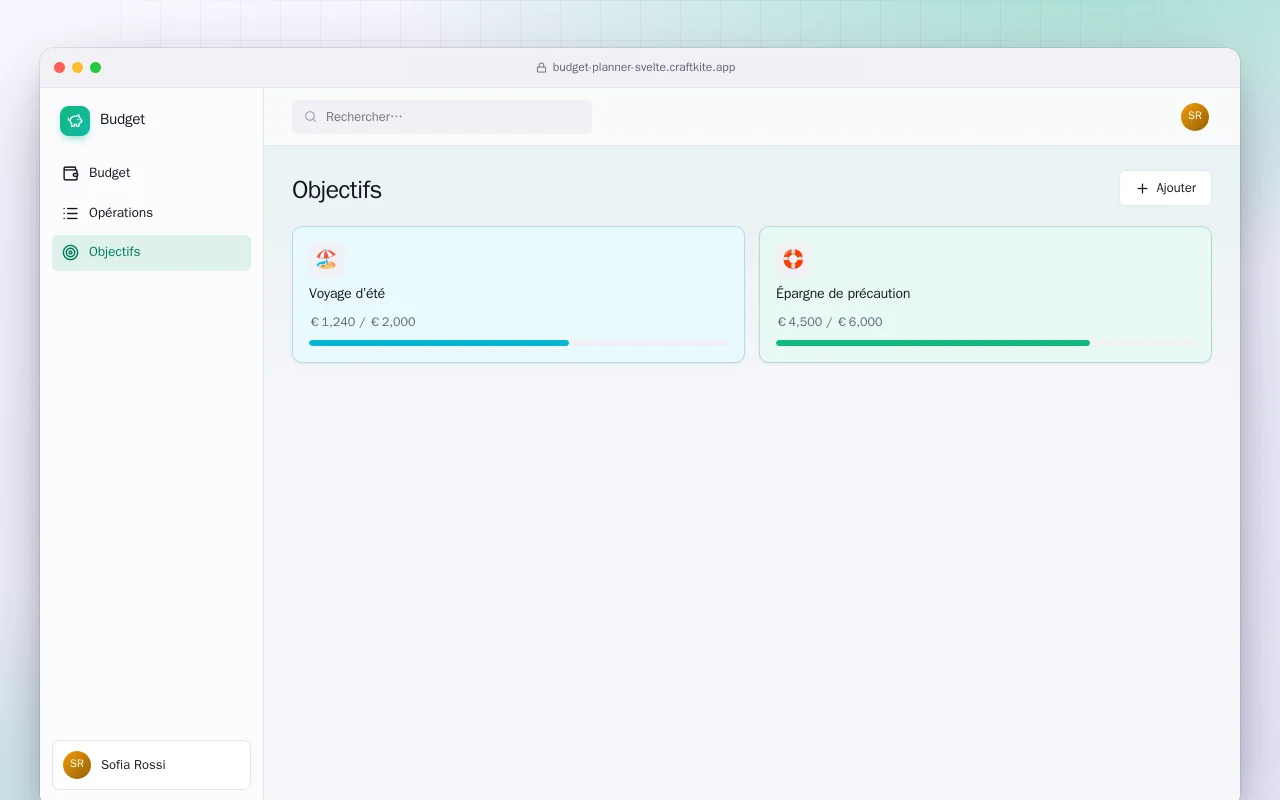Click the lock icon in the address bar
This screenshot has height=800, width=1280.
point(542,68)
